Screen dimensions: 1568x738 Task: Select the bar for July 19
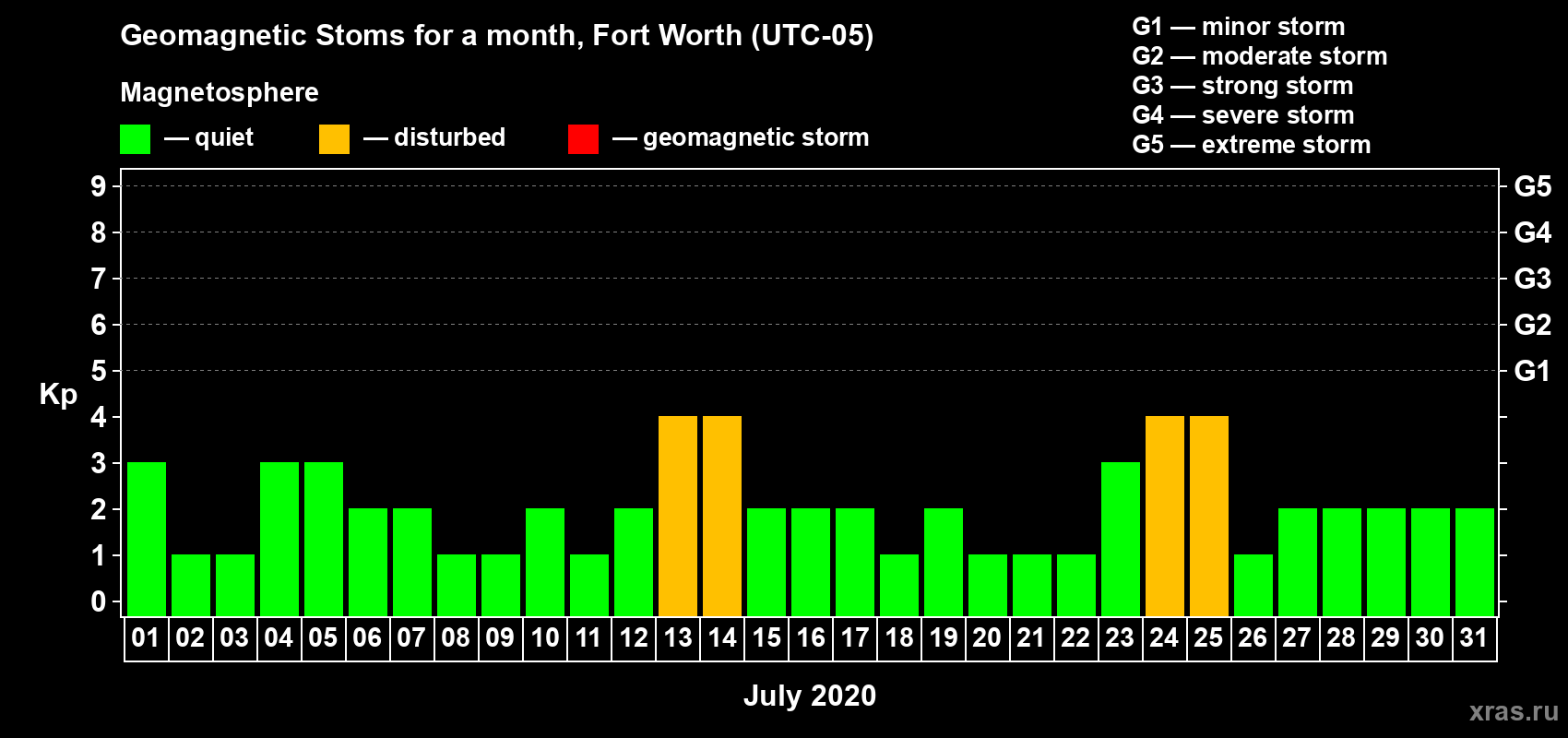[x=944, y=563]
